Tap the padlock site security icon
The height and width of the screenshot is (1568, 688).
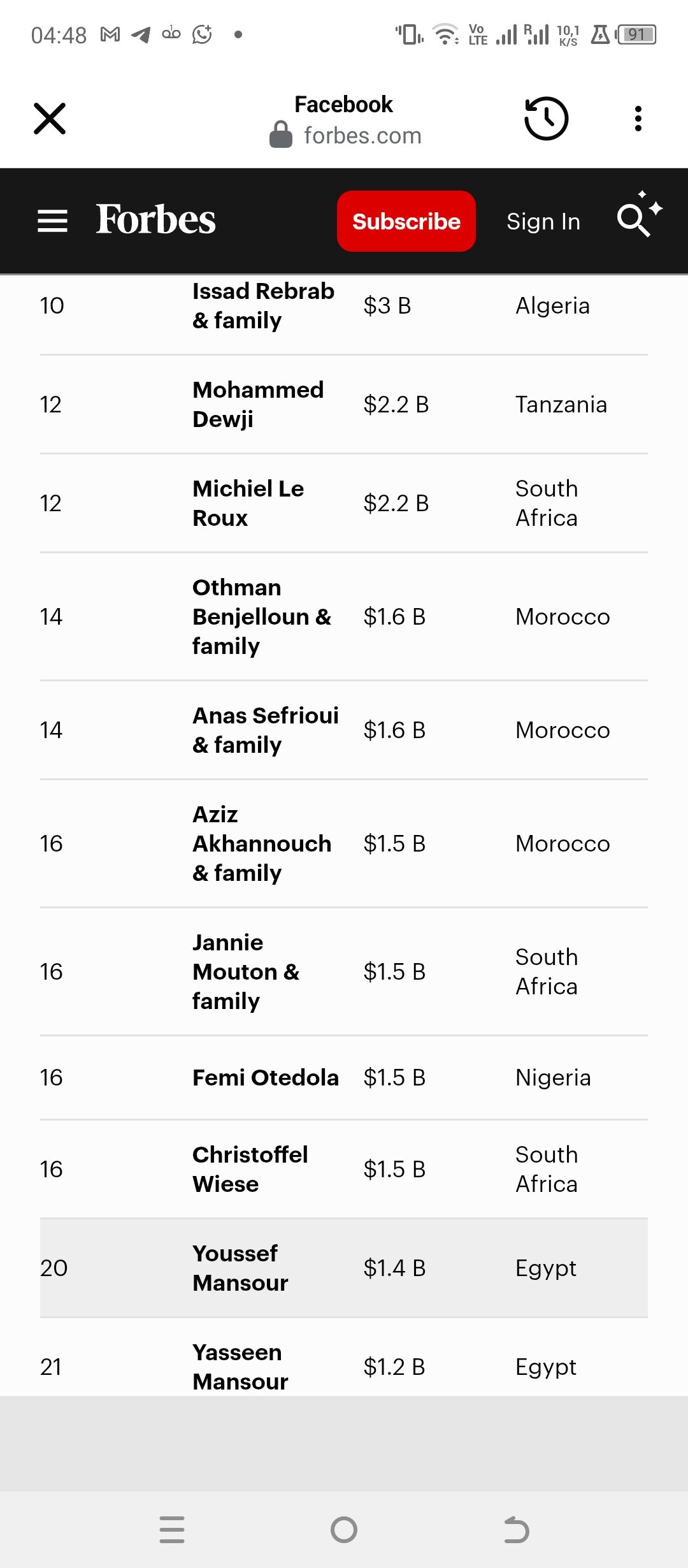(x=280, y=134)
